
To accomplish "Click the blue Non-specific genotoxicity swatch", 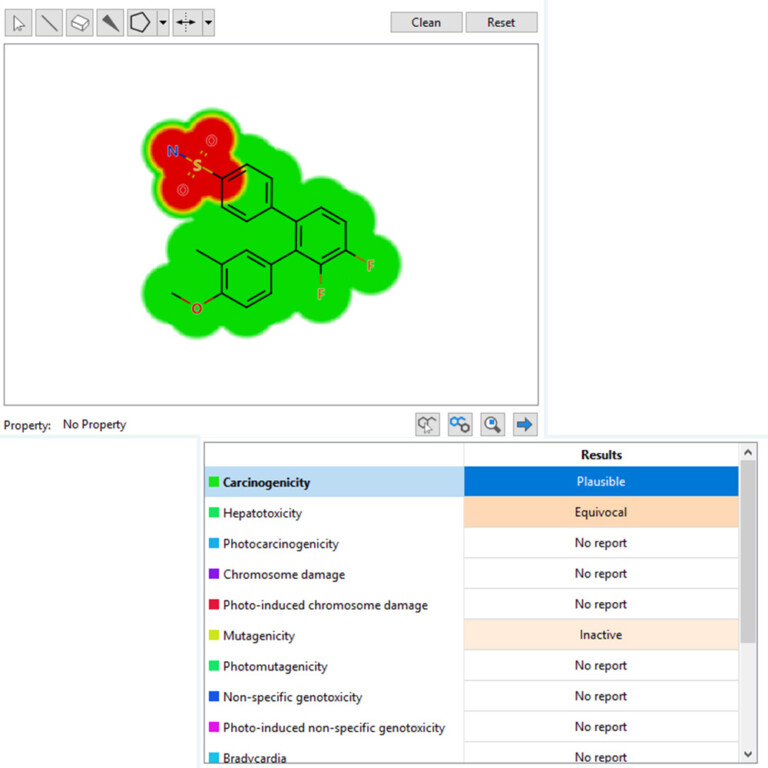I will (x=214, y=696).
